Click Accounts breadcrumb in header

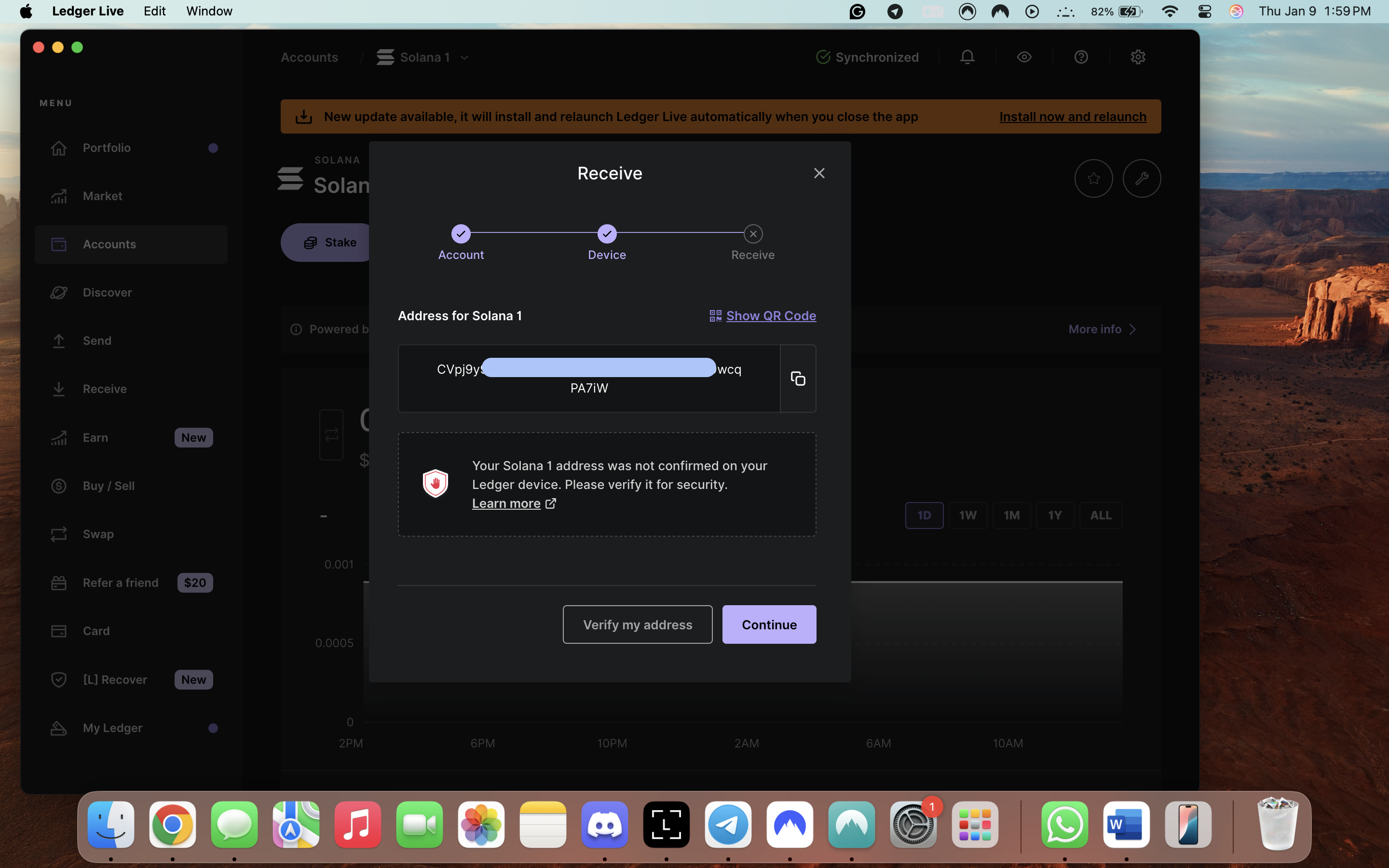[309, 57]
